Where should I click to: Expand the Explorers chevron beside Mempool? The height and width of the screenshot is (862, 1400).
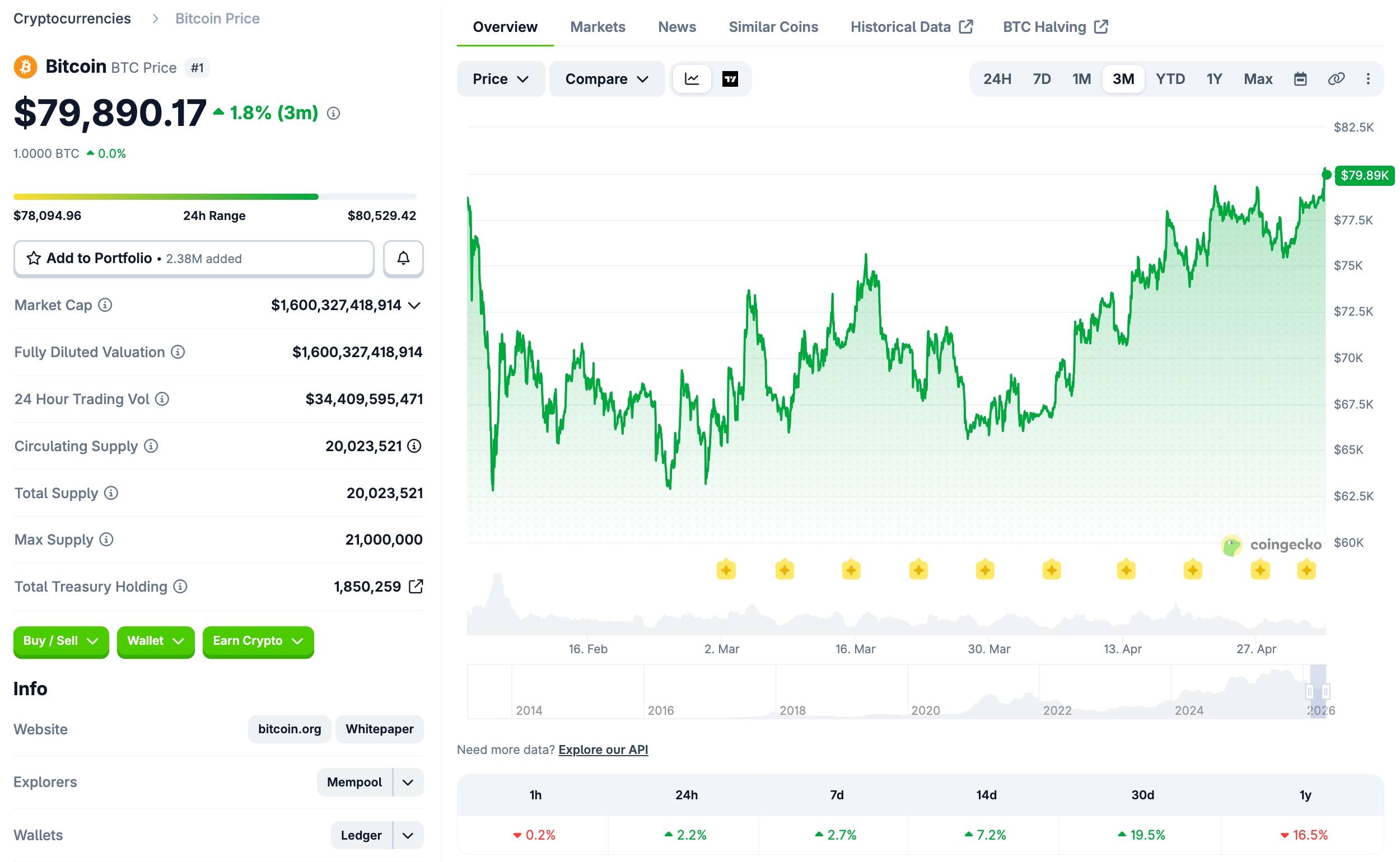pyautogui.click(x=408, y=782)
